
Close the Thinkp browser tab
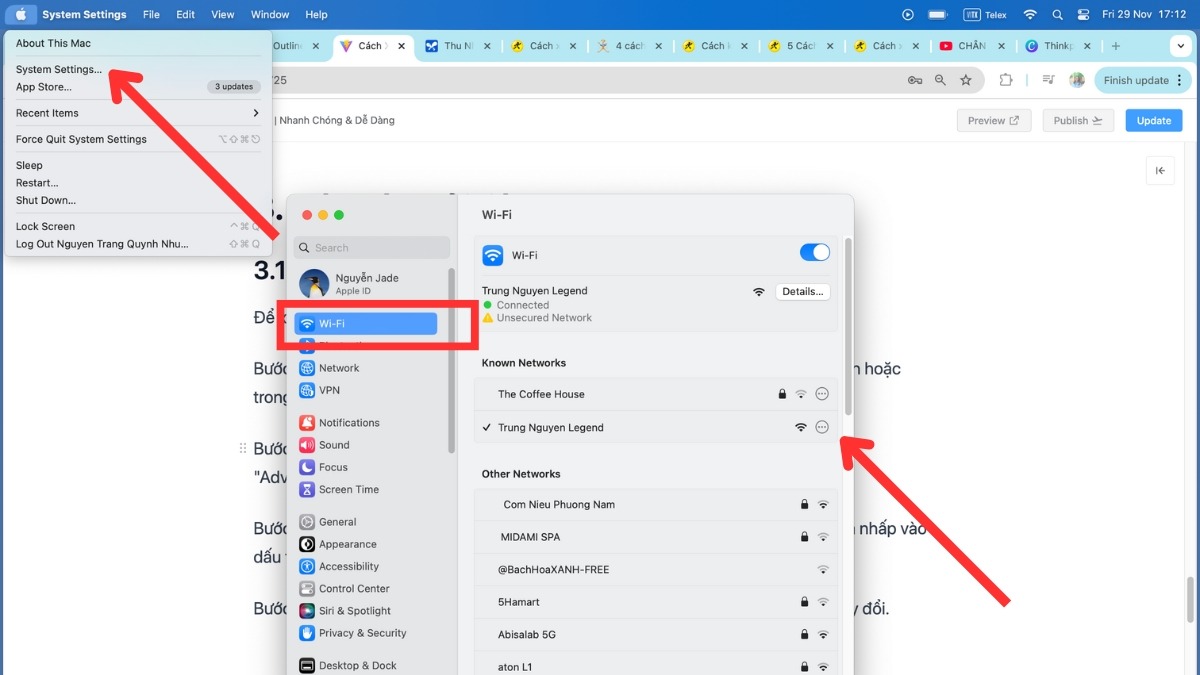click(x=1085, y=46)
